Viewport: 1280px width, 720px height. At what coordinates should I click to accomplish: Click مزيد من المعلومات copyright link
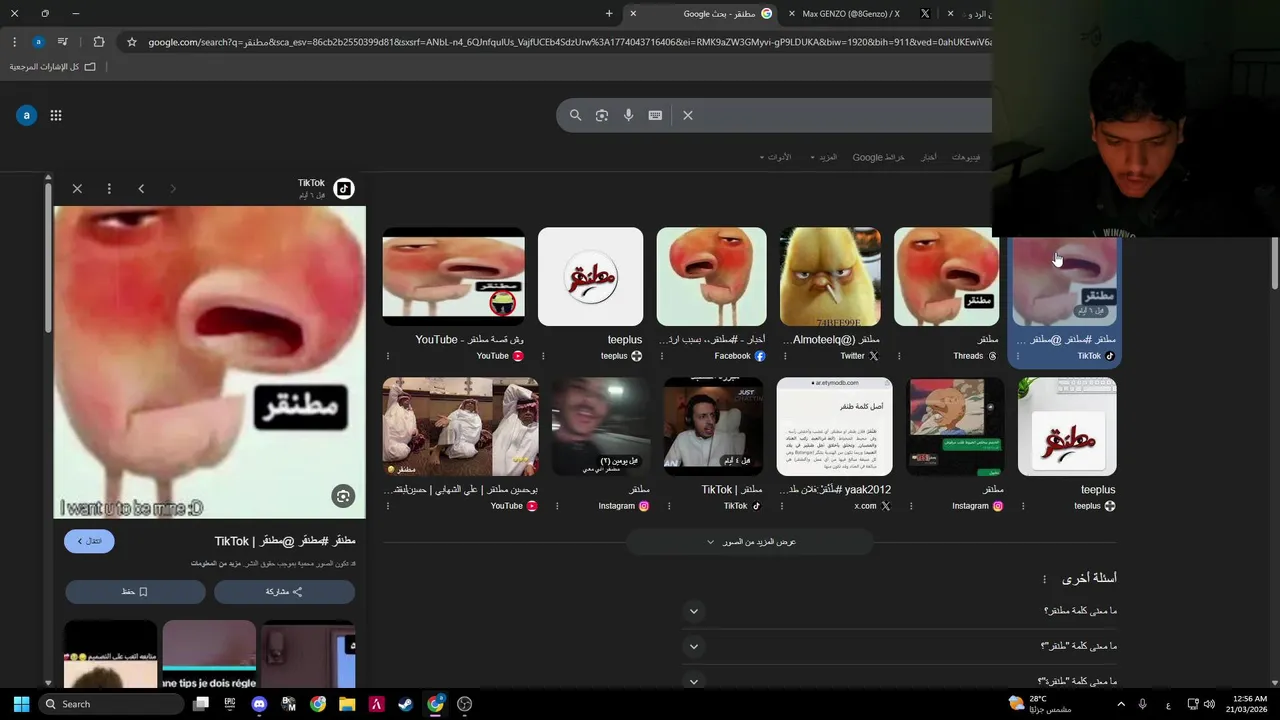[217, 564]
